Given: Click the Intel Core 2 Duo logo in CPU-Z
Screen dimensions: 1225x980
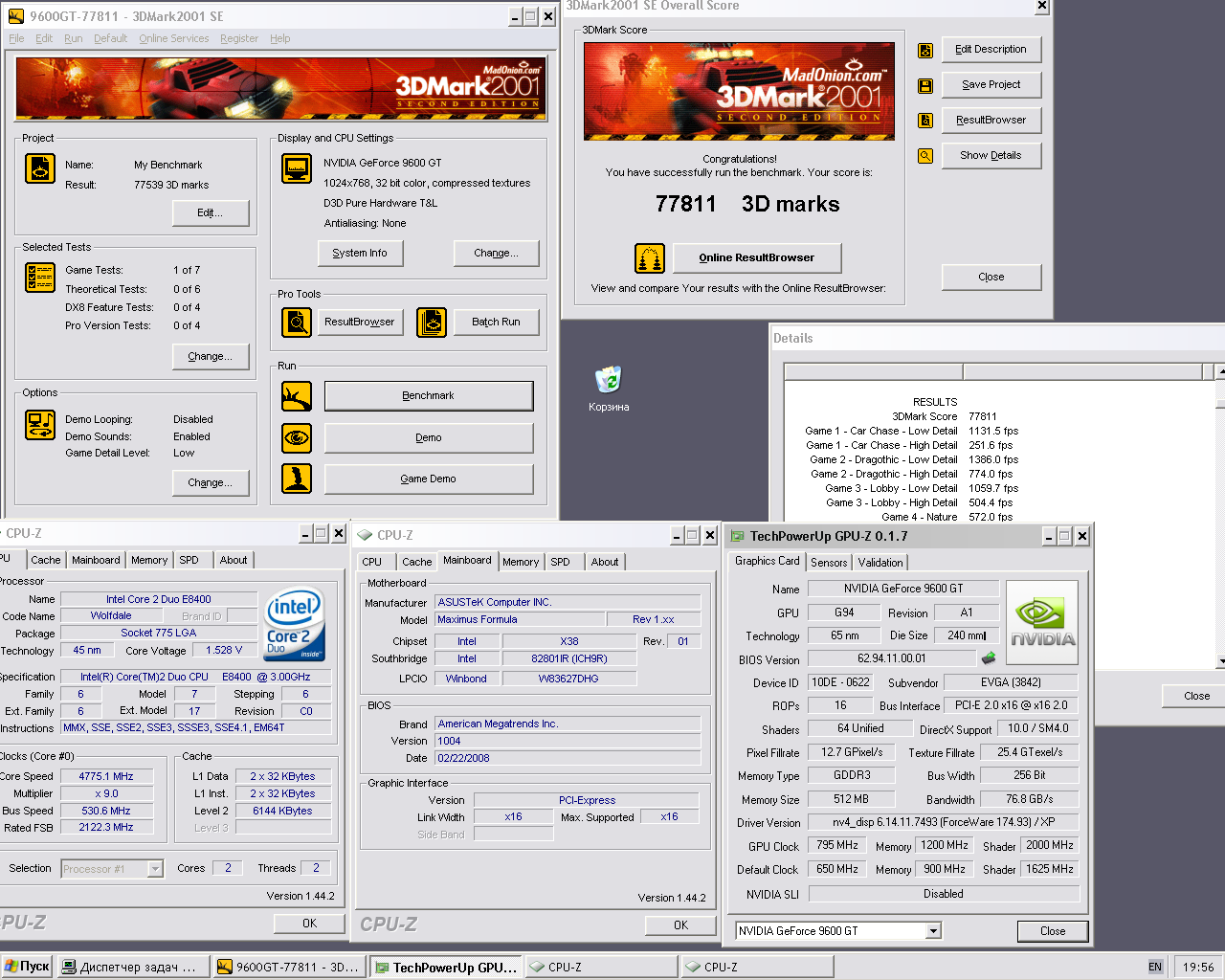Looking at the screenshot, I should (x=294, y=623).
